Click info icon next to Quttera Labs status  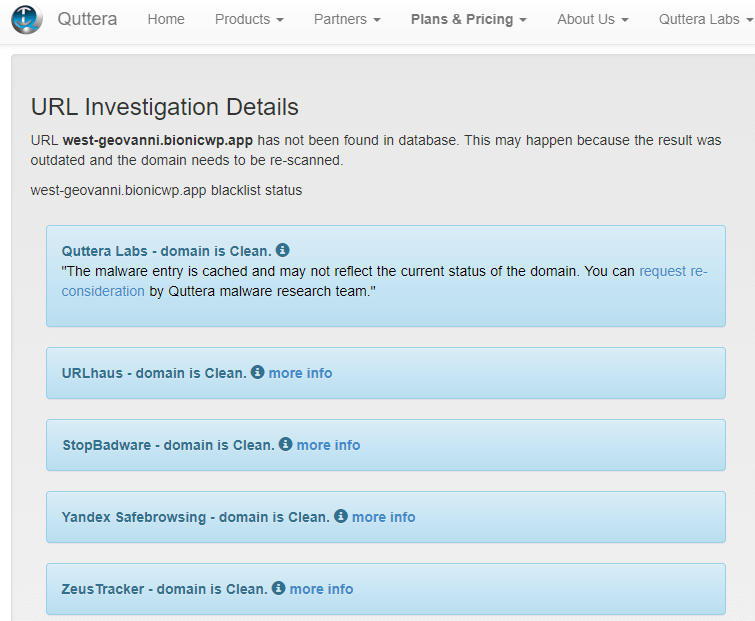[x=282, y=250]
